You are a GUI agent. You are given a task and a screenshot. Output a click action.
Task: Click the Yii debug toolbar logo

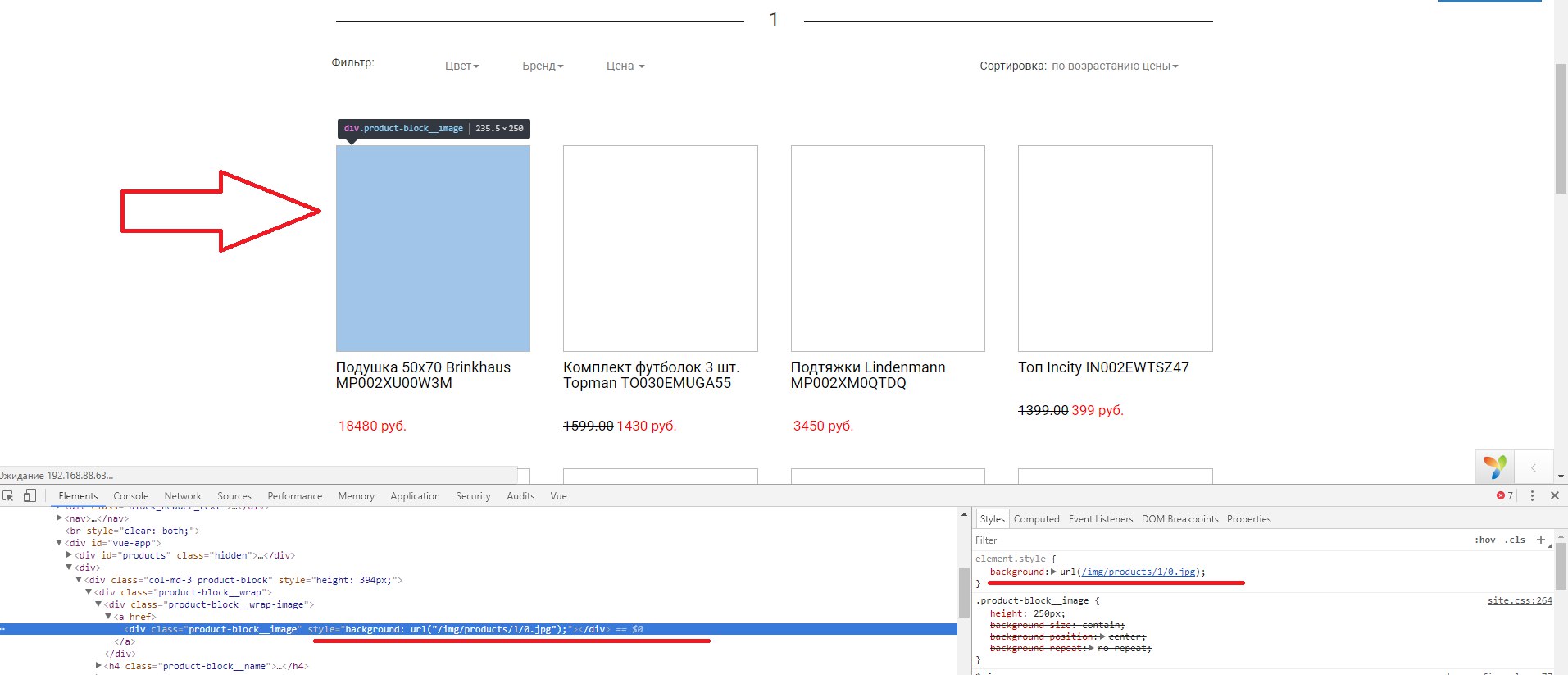(1495, 467)
